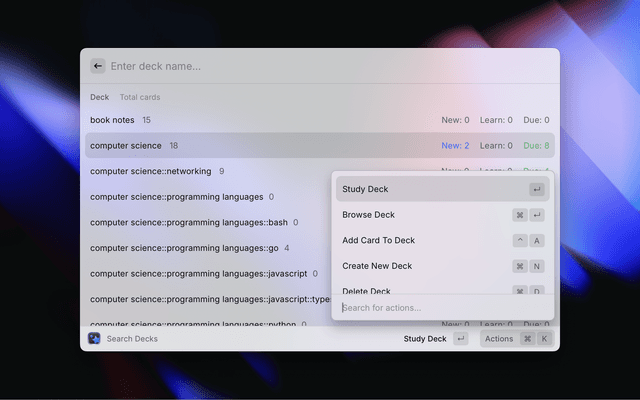Click the Anki extension icon in footer
The image size is (640, 400).
click(x=94, y=339)
